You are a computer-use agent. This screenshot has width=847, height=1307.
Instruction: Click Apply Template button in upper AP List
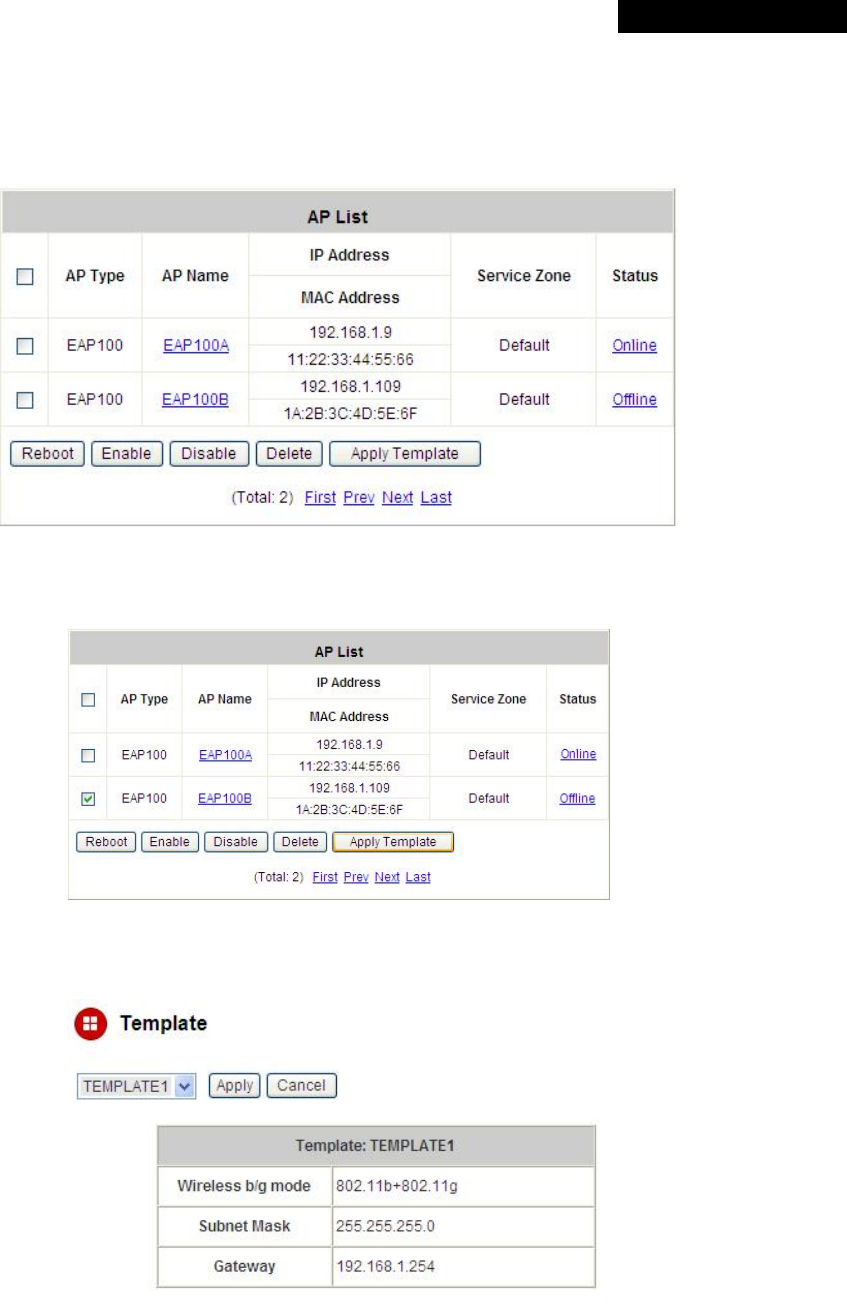(405, 454)
